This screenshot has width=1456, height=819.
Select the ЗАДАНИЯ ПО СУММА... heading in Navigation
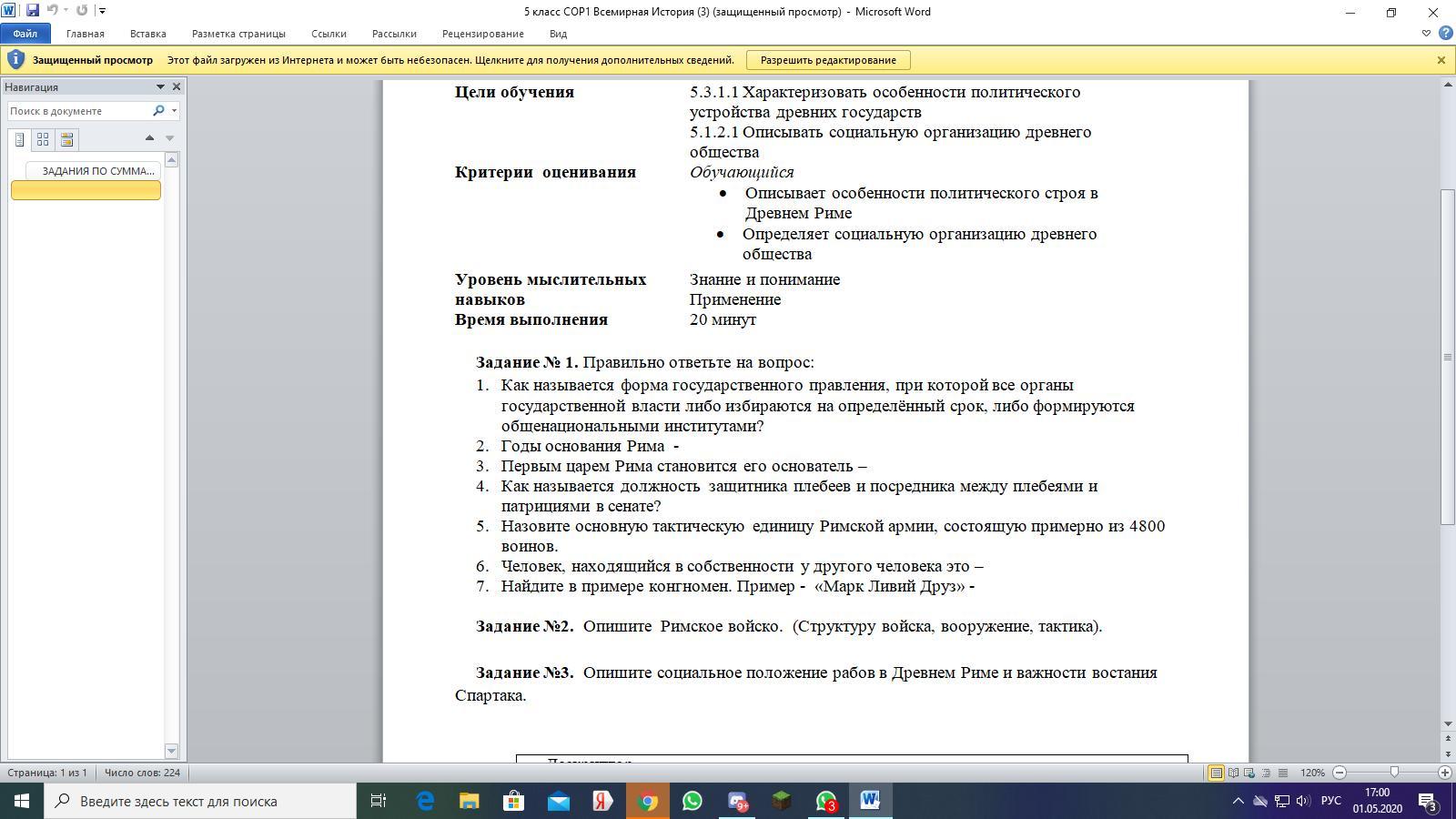[x=93, y=171]
